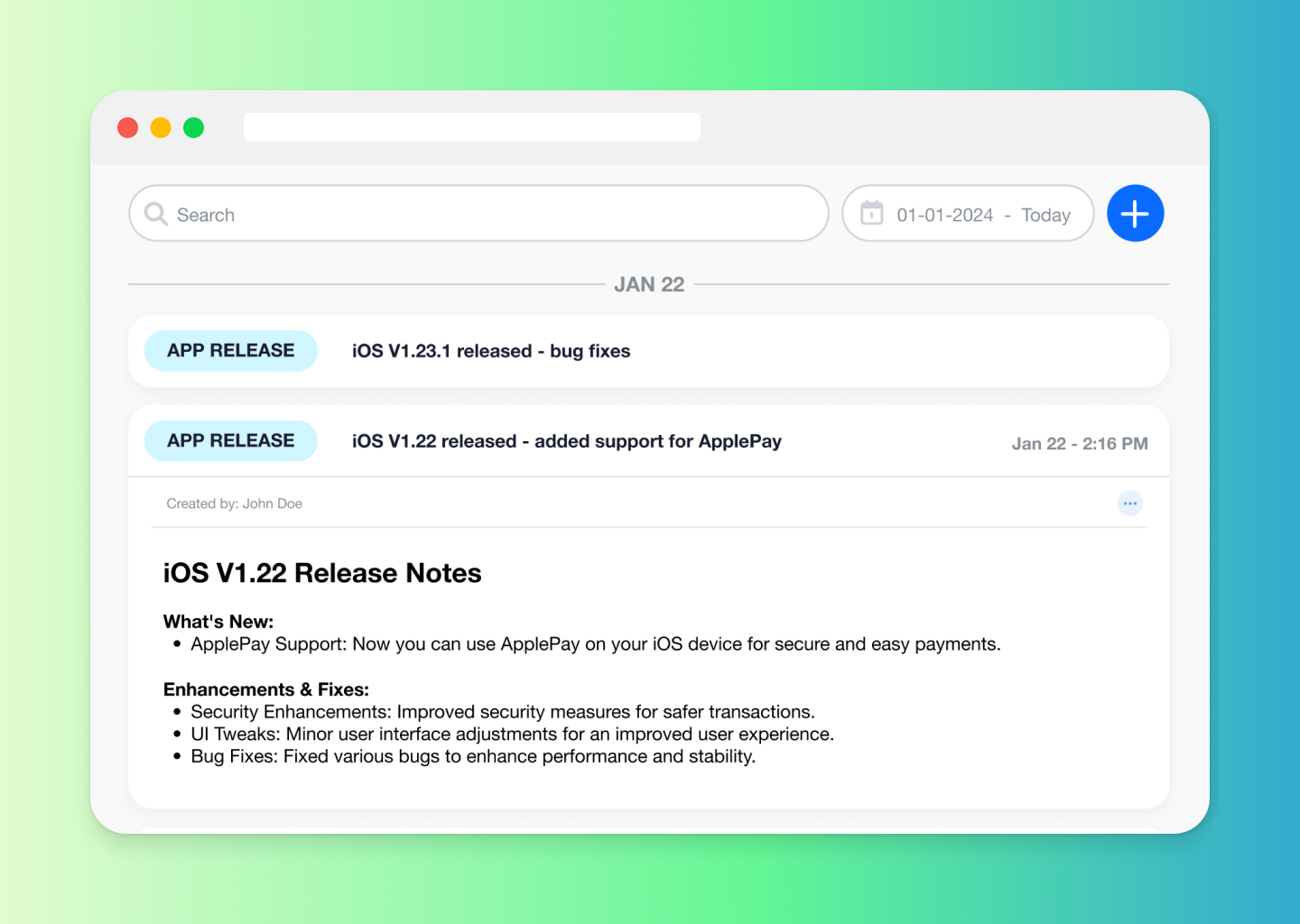Screen dimensions: 1300x924
Task: Click the JAN 22 date separator label
Action: point(649,284)
